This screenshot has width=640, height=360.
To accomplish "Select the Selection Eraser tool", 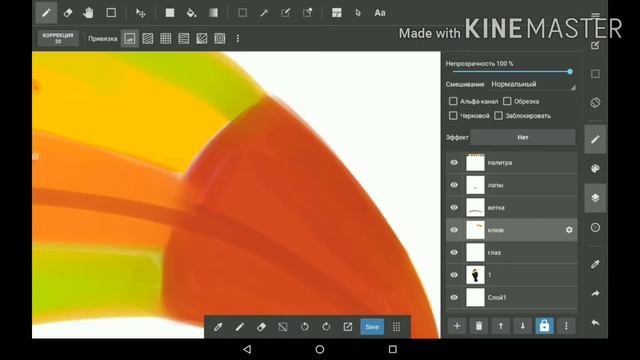I will (x=307, y=13).
